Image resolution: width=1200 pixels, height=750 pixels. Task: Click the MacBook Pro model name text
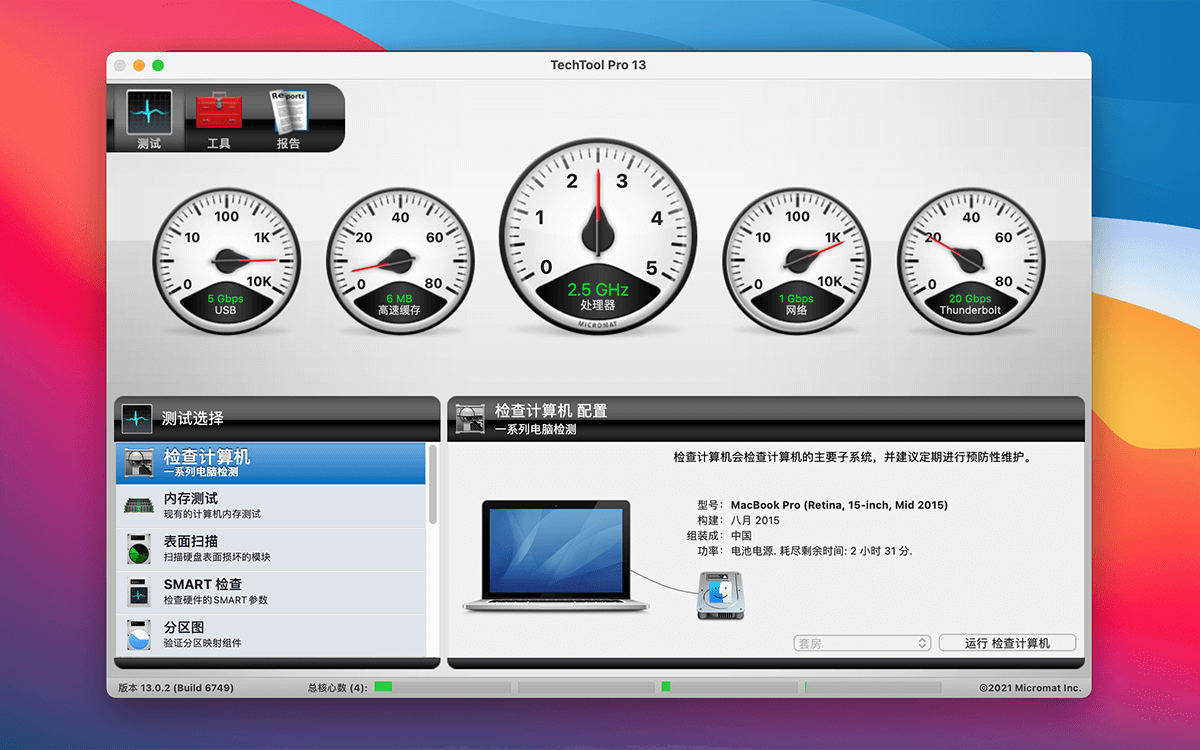(839, 505)
